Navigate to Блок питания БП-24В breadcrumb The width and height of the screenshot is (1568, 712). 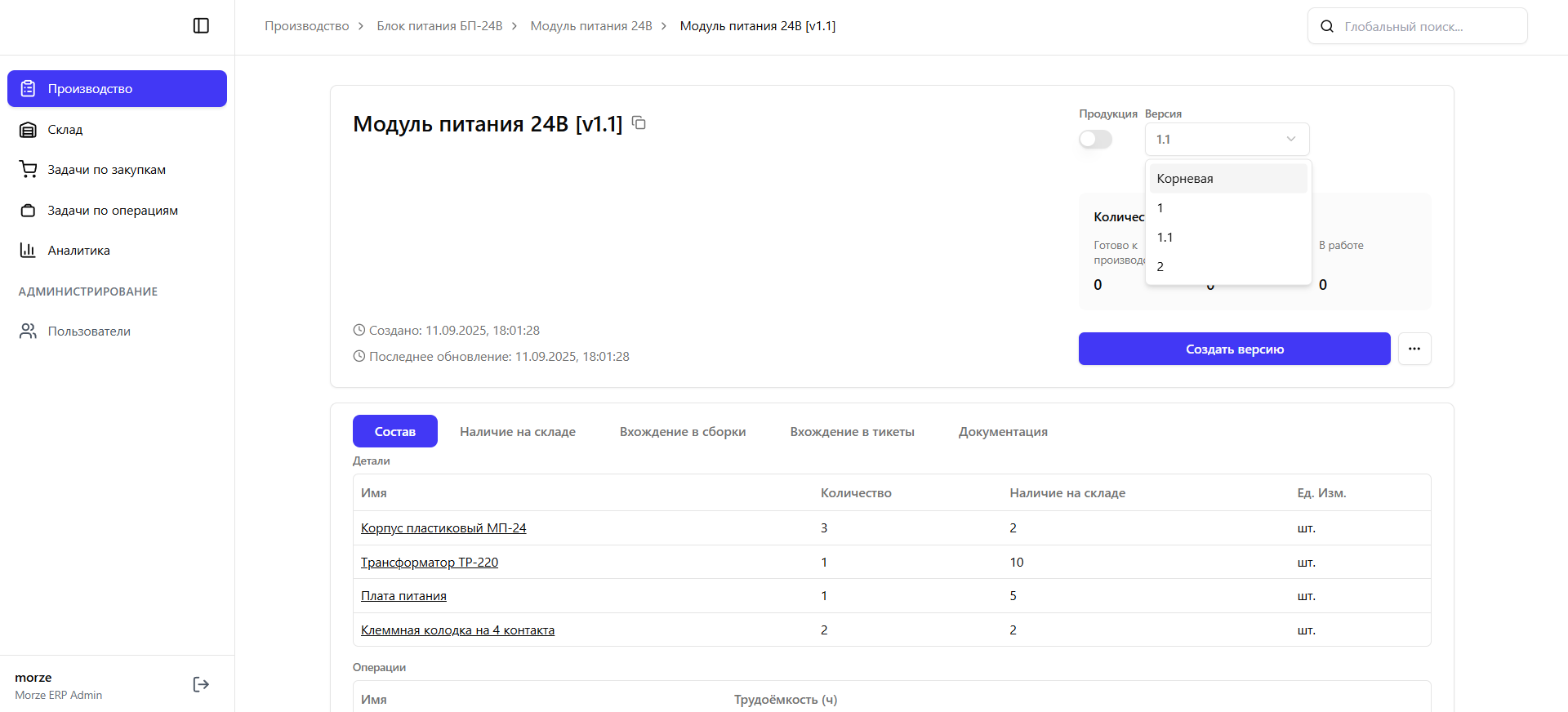439,26
